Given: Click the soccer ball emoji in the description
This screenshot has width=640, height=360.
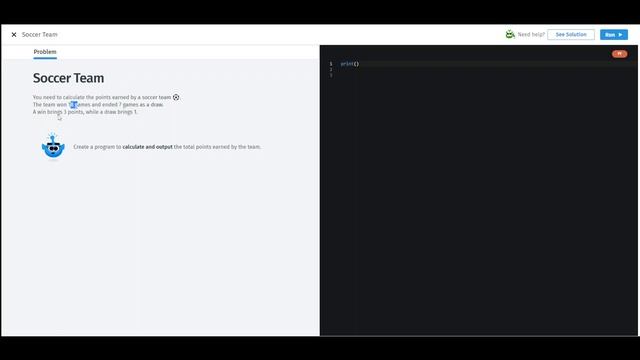Looking at the screenshot, I should coord(176,97).
